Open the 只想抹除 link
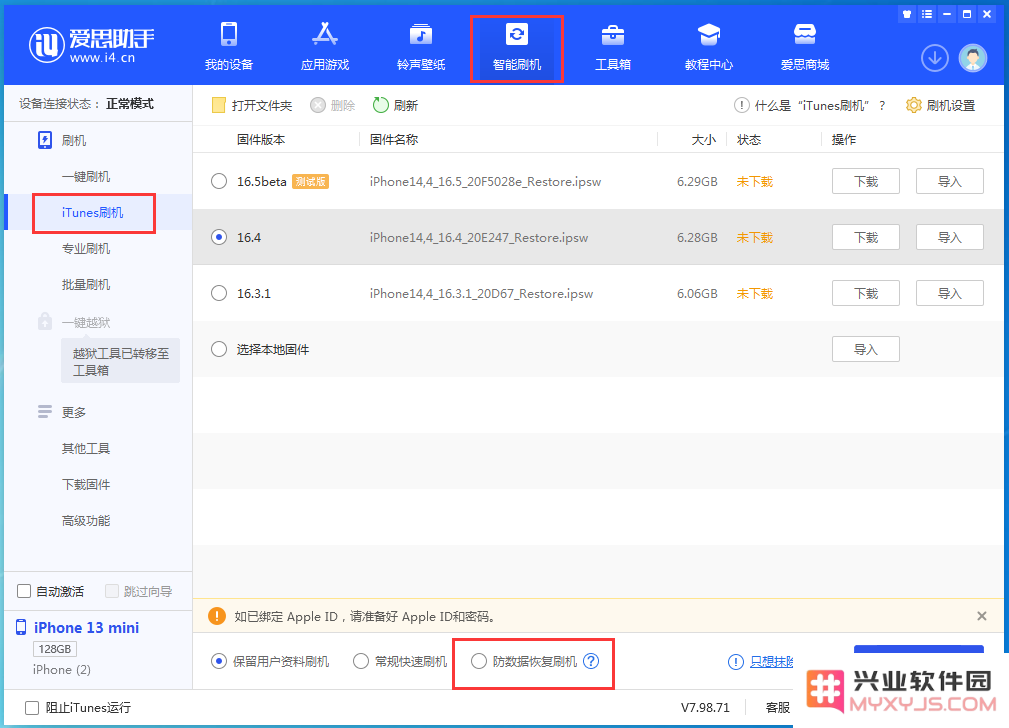1009x728 pixels. [x=772, y=662]
